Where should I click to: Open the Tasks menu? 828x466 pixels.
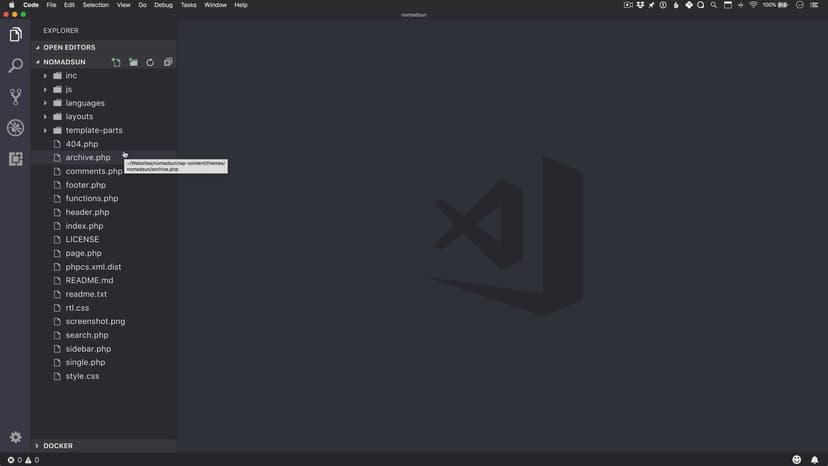(x=189, y=5)
